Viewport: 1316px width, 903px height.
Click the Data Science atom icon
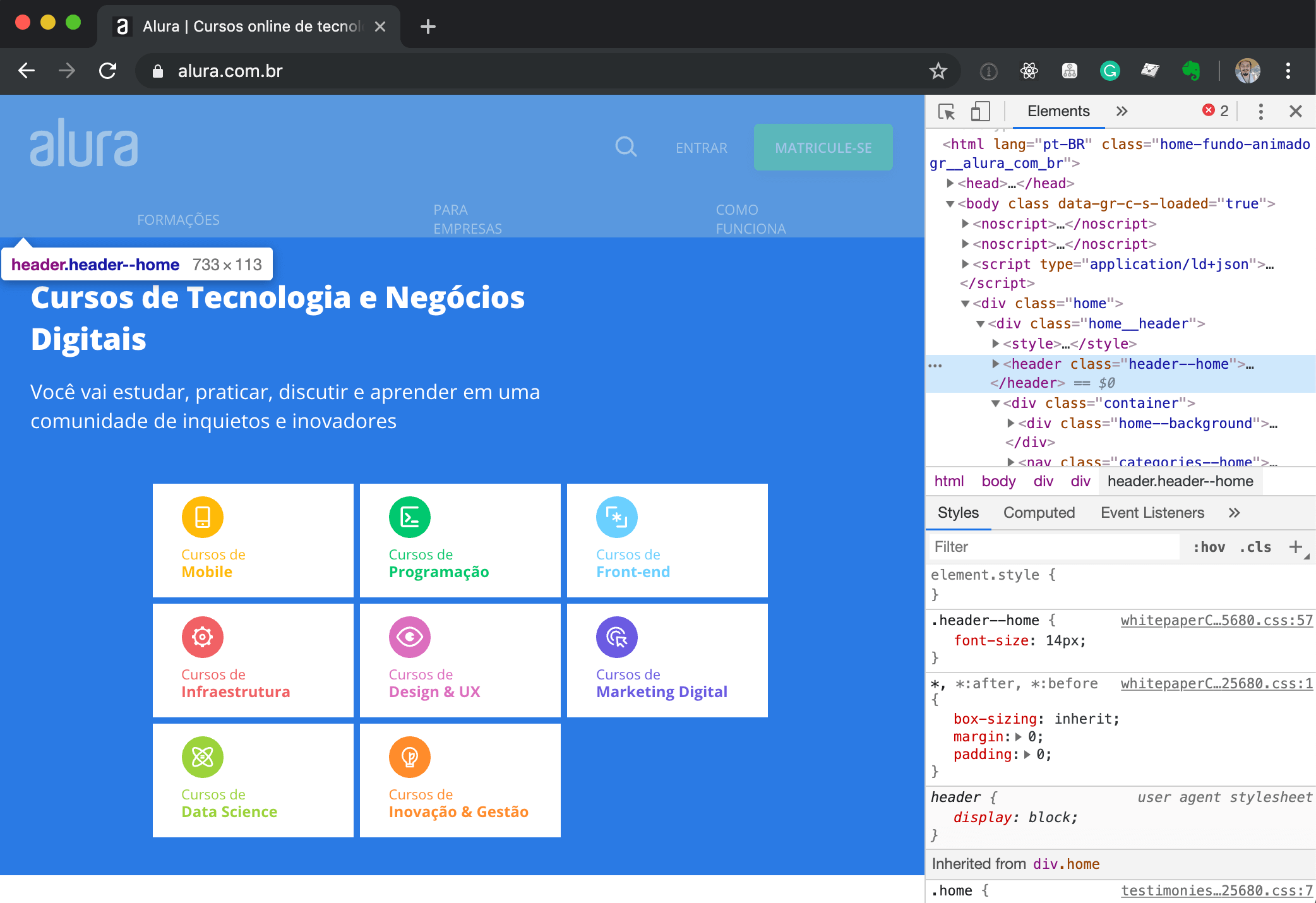[202, 757]
